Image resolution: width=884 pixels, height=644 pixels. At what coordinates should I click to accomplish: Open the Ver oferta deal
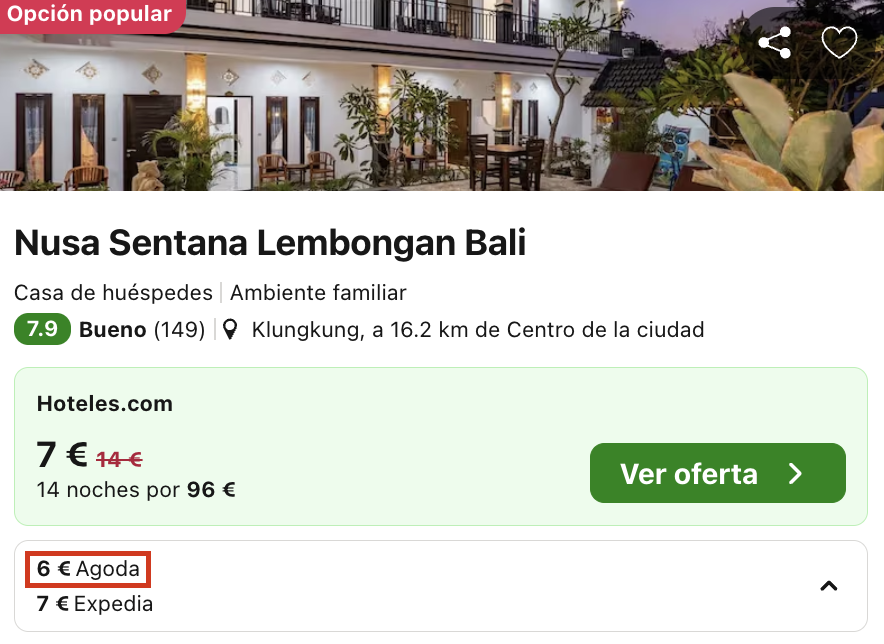718,473
